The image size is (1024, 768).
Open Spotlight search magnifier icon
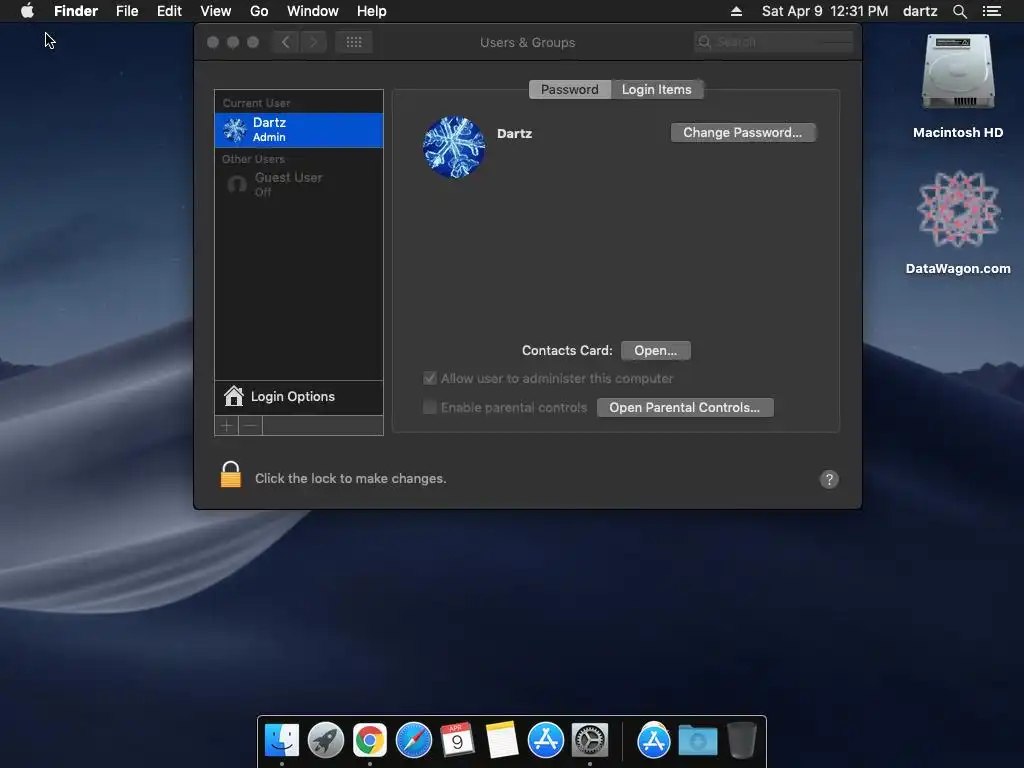[x=959, y=11]
